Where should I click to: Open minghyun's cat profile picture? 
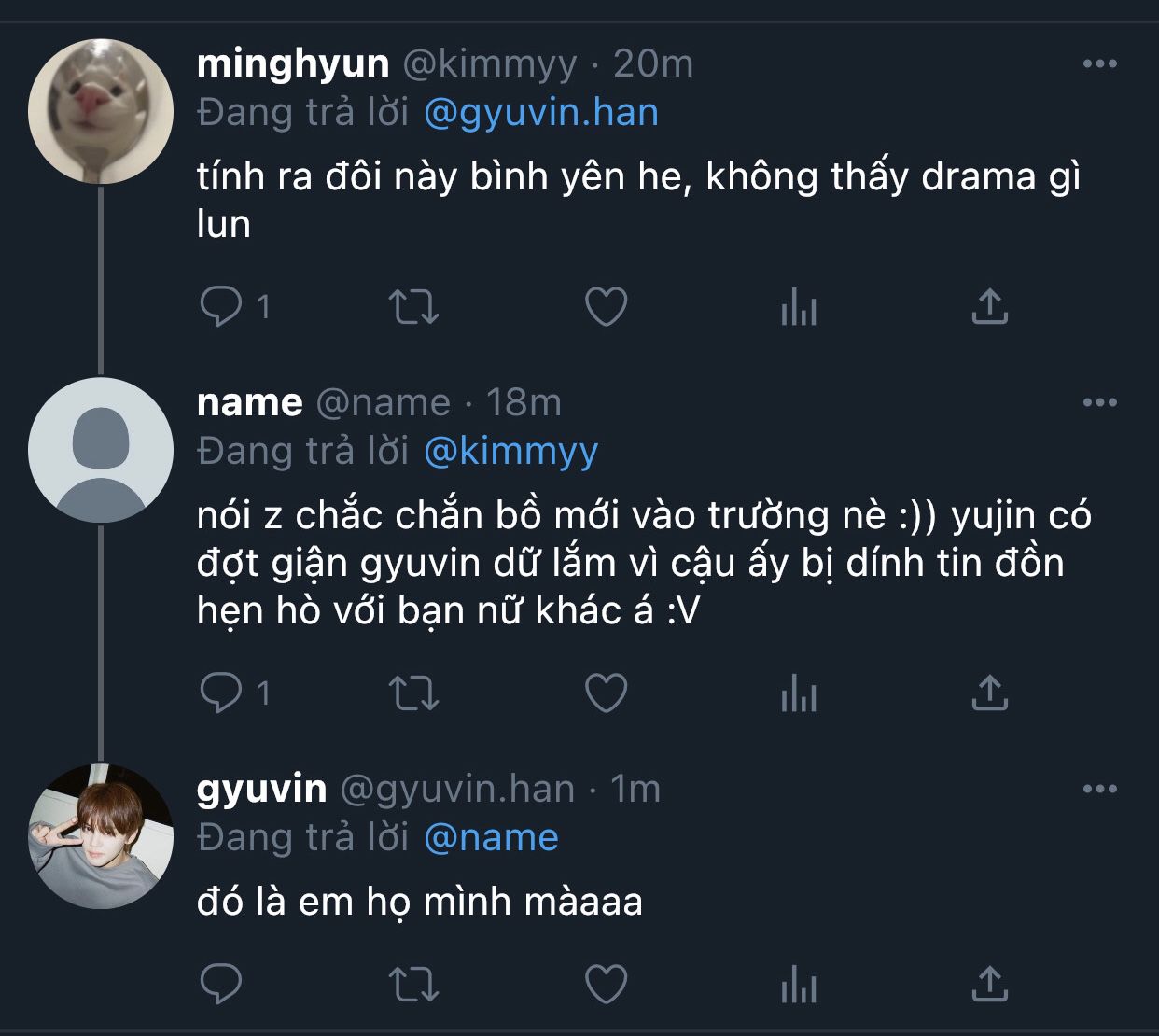(101, 111)
